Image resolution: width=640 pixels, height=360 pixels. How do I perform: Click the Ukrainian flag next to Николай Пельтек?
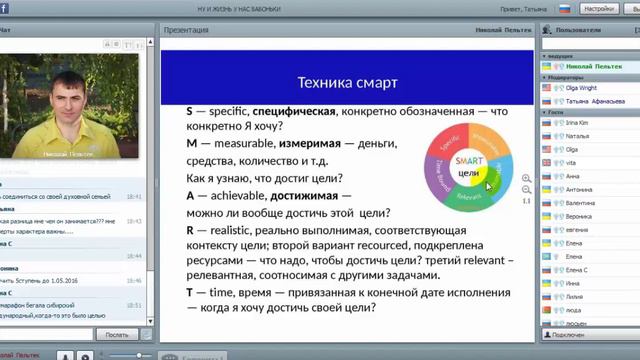(547, 66)
